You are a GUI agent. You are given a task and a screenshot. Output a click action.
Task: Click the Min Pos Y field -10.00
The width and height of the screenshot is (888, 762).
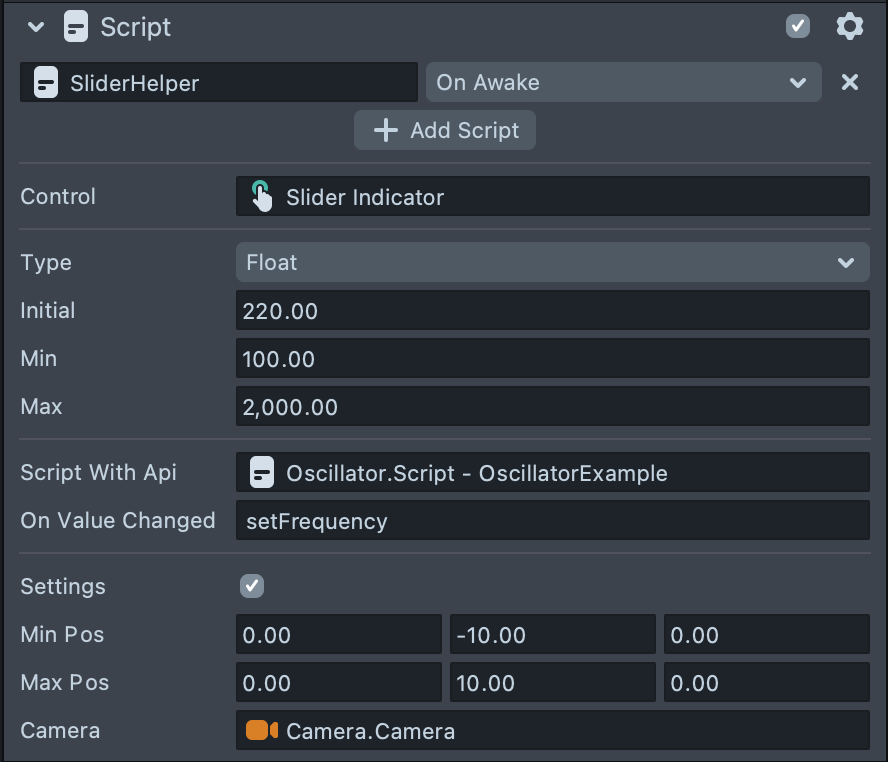click(x=552, y=635)
